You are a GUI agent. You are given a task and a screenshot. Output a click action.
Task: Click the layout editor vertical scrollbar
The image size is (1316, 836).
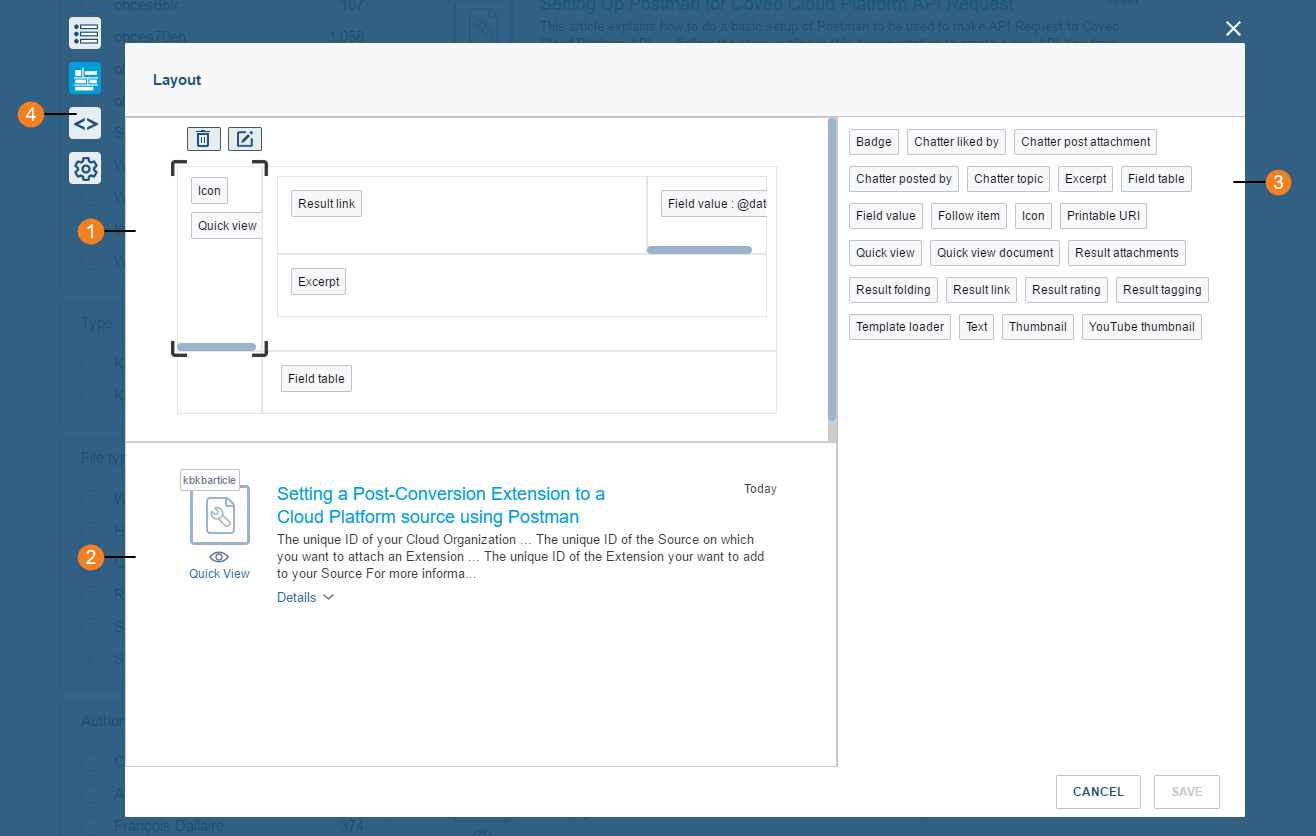point(832,269)
